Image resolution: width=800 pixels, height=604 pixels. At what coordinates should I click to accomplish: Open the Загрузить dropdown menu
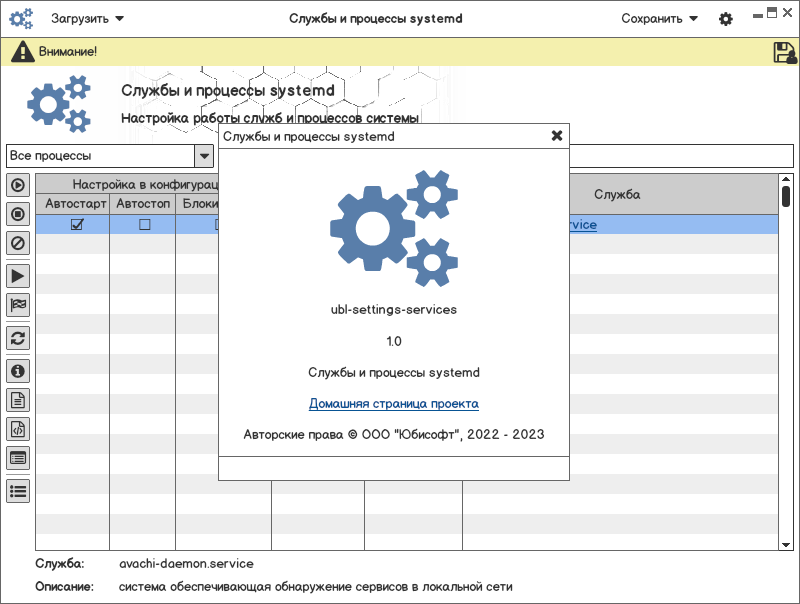click(88, 19)
